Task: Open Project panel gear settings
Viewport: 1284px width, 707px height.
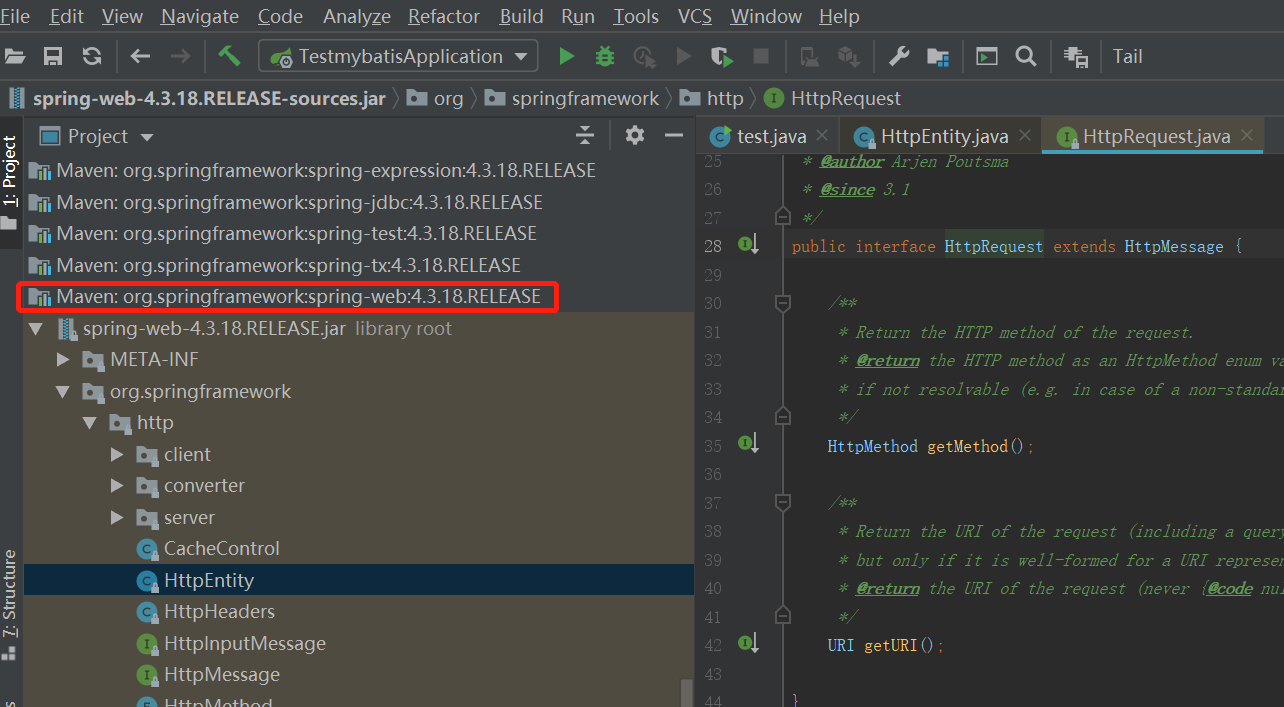Action: pyautogui.click(x=635, y=135)
